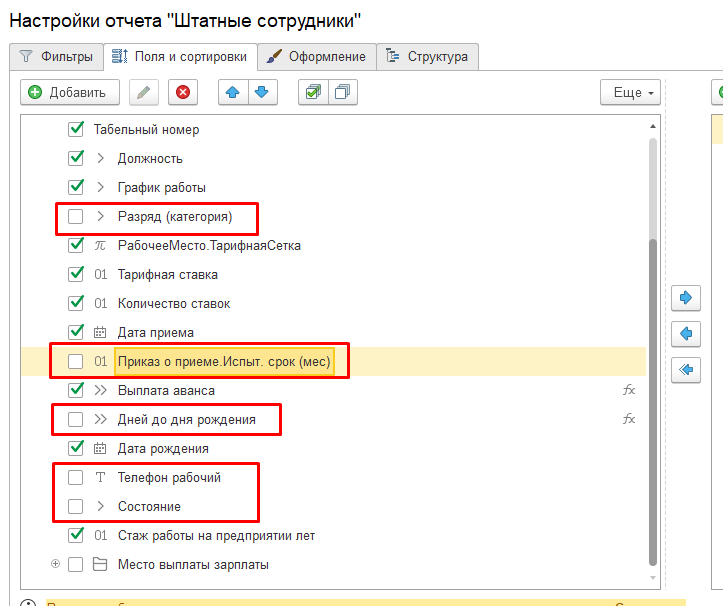The height and width of the screenshot is (606, 723).
Task: Move field down with blue down arrow
Action: (x=261, y=92)
